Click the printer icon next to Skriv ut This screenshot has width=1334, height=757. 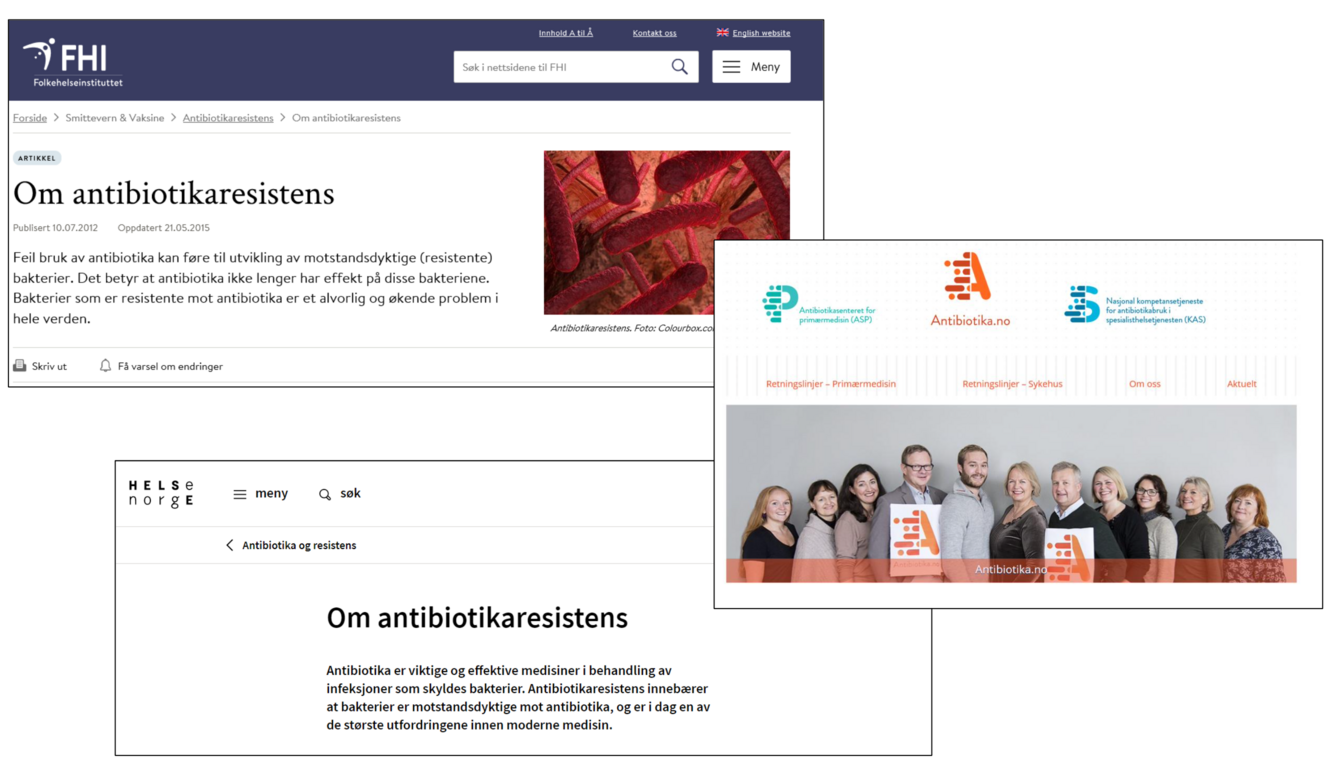pyautogui.click(x=19, y=366)
